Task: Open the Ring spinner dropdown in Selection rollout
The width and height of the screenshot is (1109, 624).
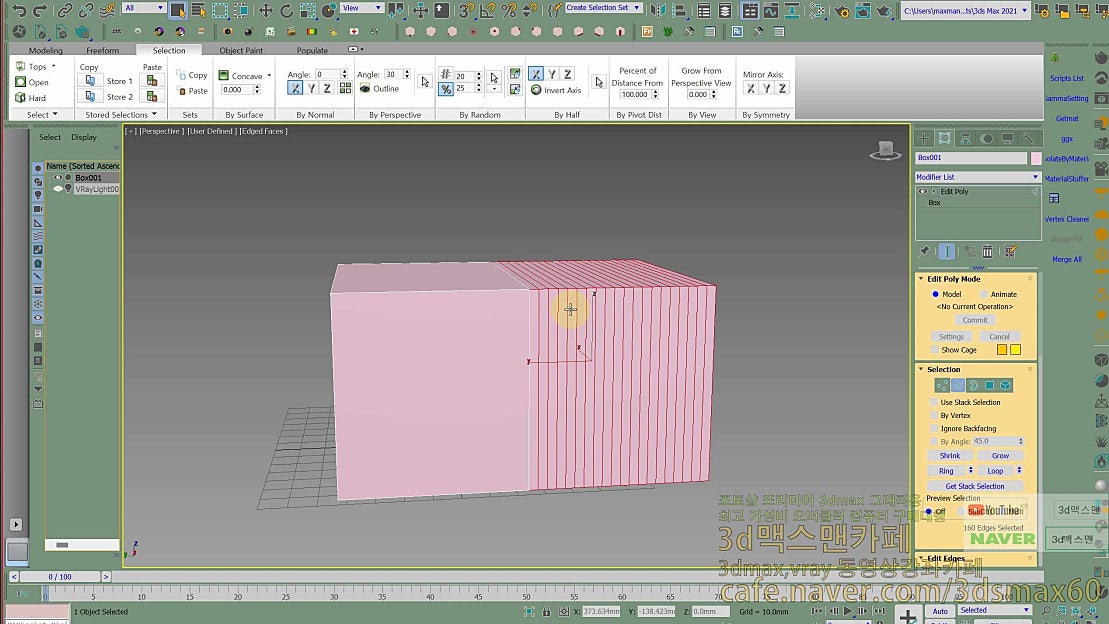Action: tap(971, 471)
